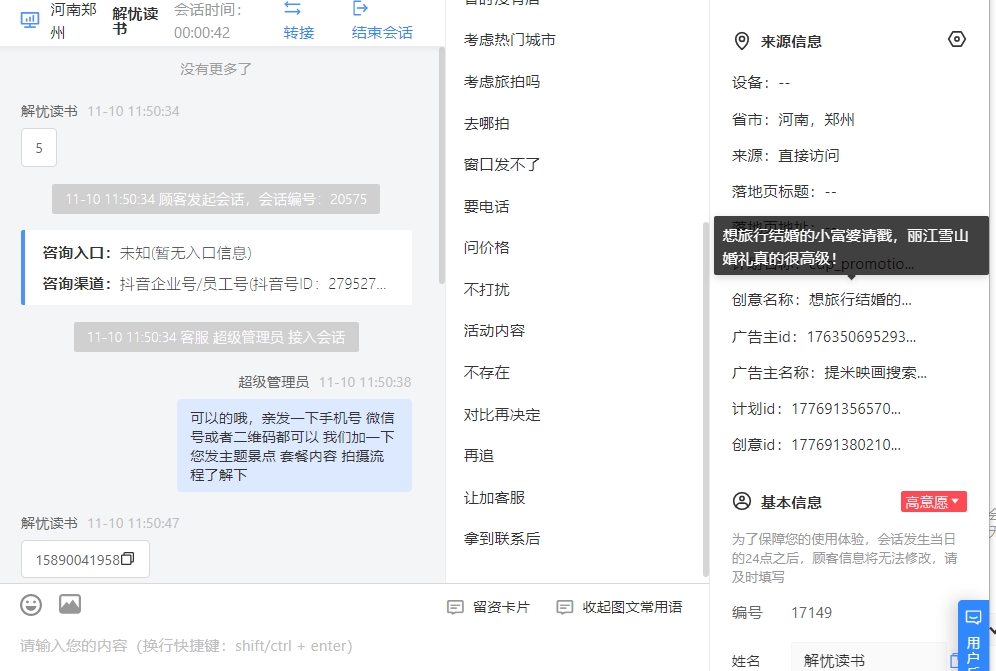
Task: Click the 咨询入口 未知 line
Action: click(147, 253)
